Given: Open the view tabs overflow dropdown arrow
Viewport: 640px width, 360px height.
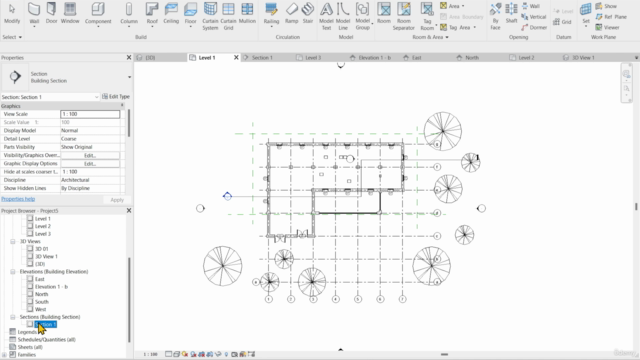Looking at the screenshot, I should pyautogui.click(x=636, y=58).
